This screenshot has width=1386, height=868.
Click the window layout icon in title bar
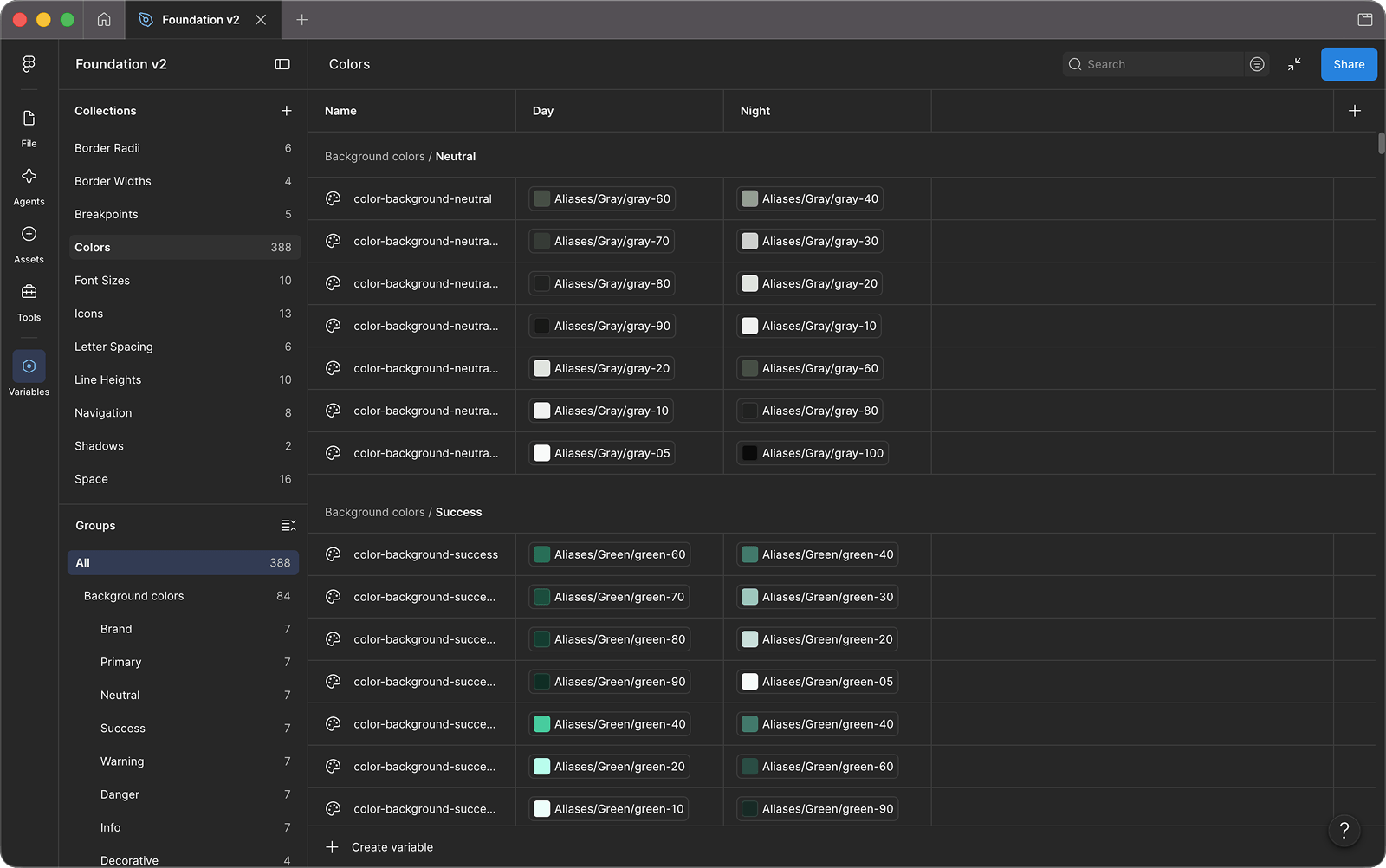1365,19
